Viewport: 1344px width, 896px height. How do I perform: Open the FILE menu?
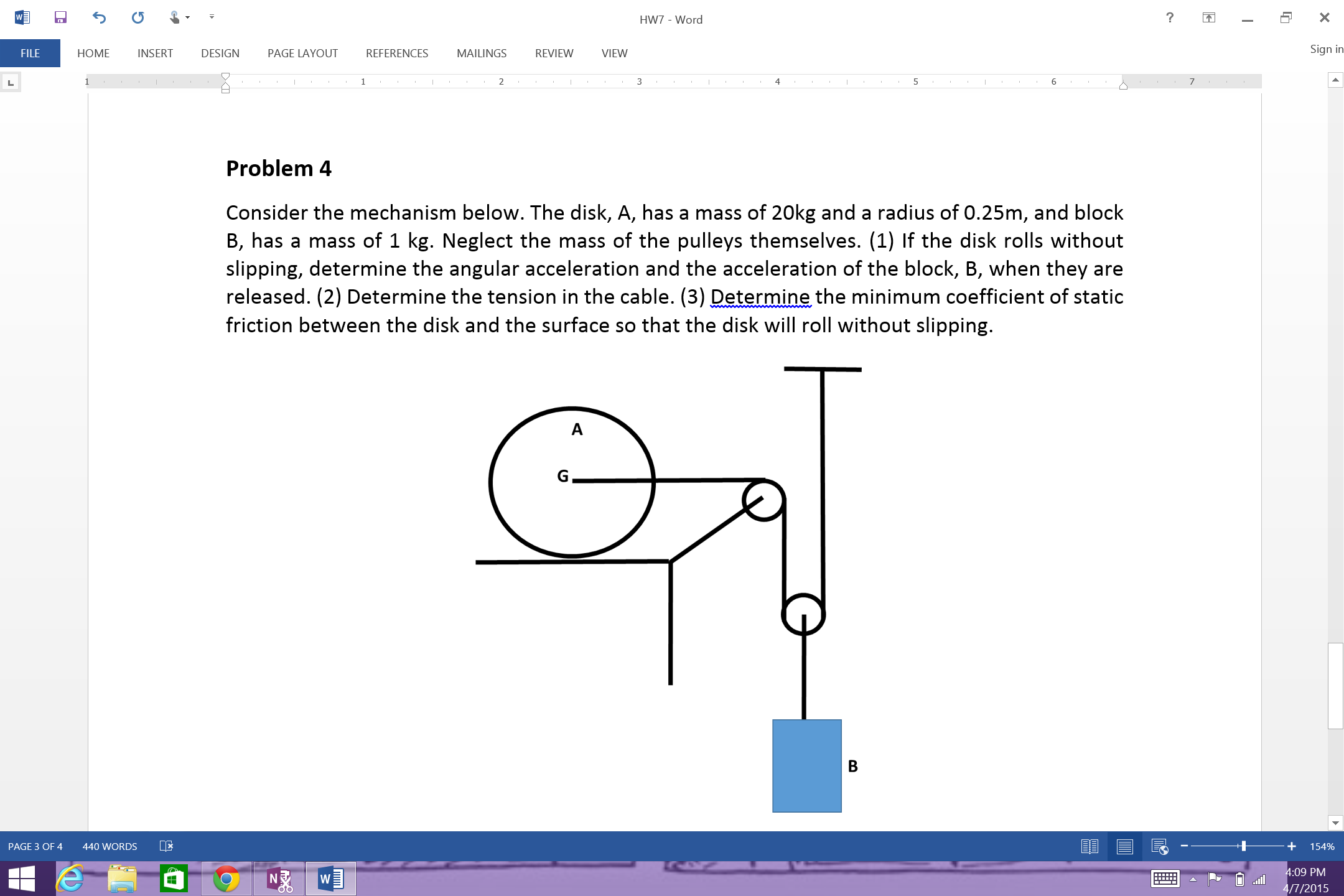pyautogui.click(x=29, y=53)
